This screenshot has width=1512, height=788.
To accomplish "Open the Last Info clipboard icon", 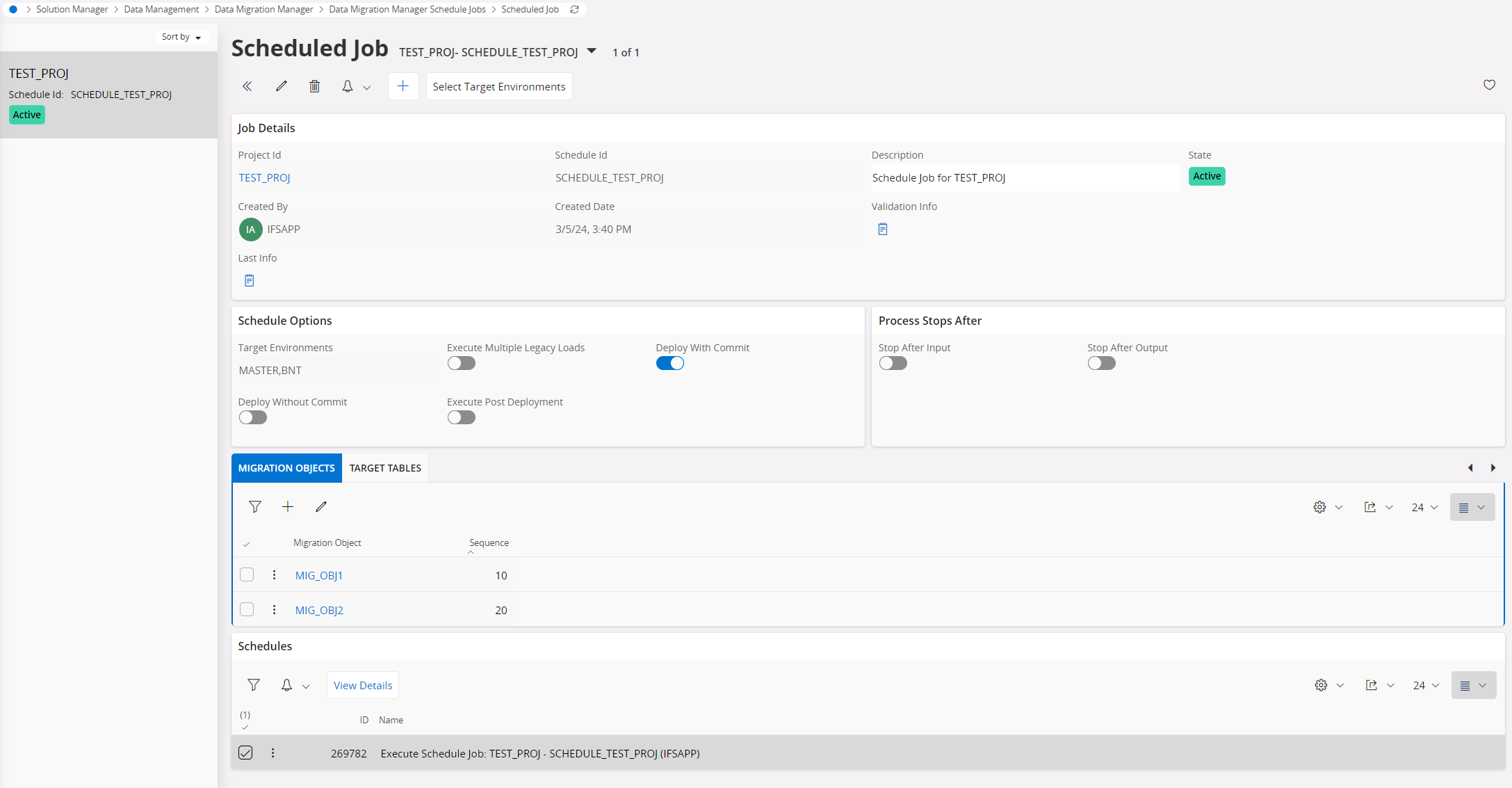I will (249, 280).
